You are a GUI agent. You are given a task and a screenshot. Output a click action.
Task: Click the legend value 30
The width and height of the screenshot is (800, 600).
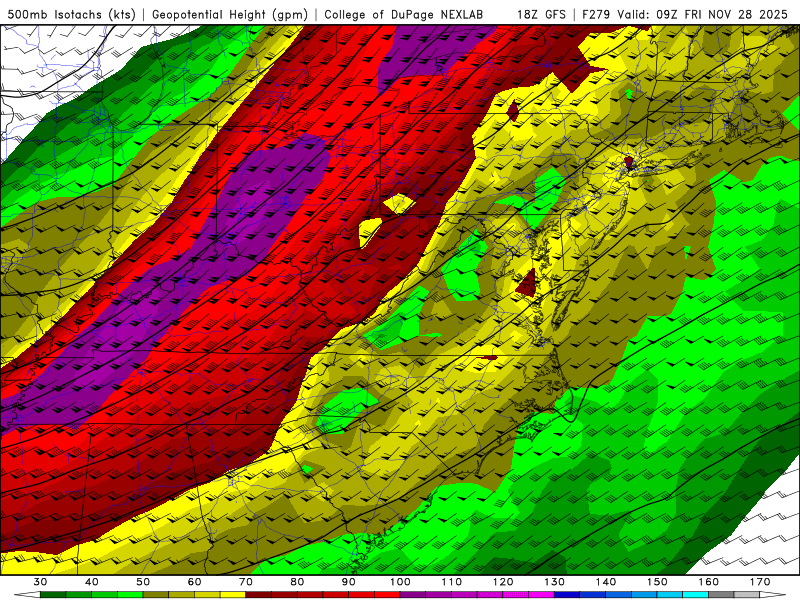point(40,582)
